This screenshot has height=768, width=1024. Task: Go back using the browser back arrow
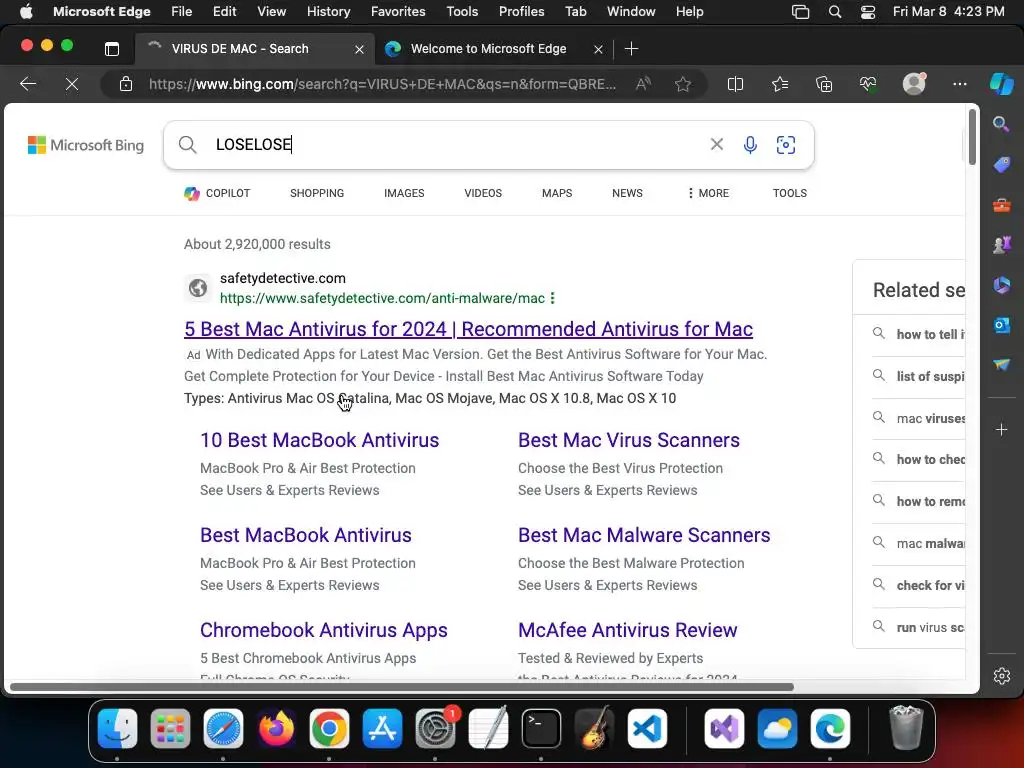coord(28,84)
